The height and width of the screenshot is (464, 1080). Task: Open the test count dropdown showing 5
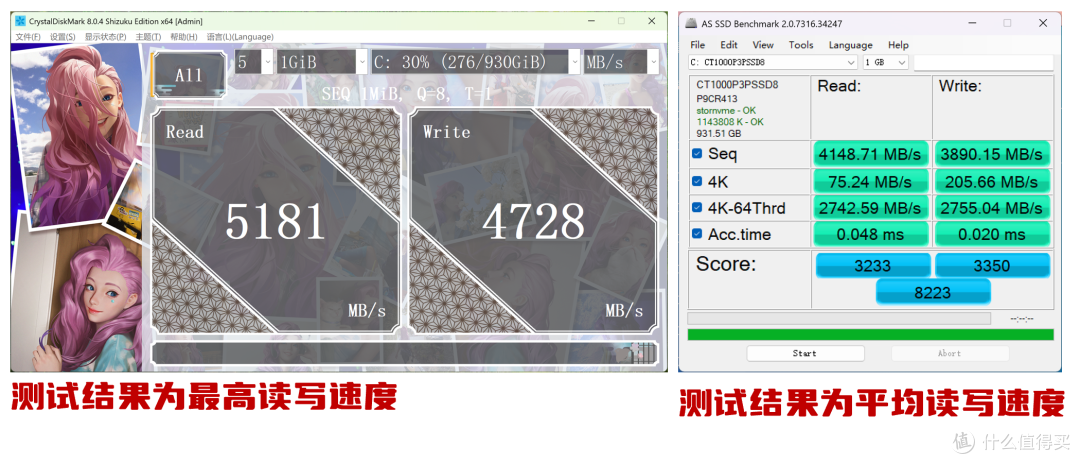click(x=254, y=62)
